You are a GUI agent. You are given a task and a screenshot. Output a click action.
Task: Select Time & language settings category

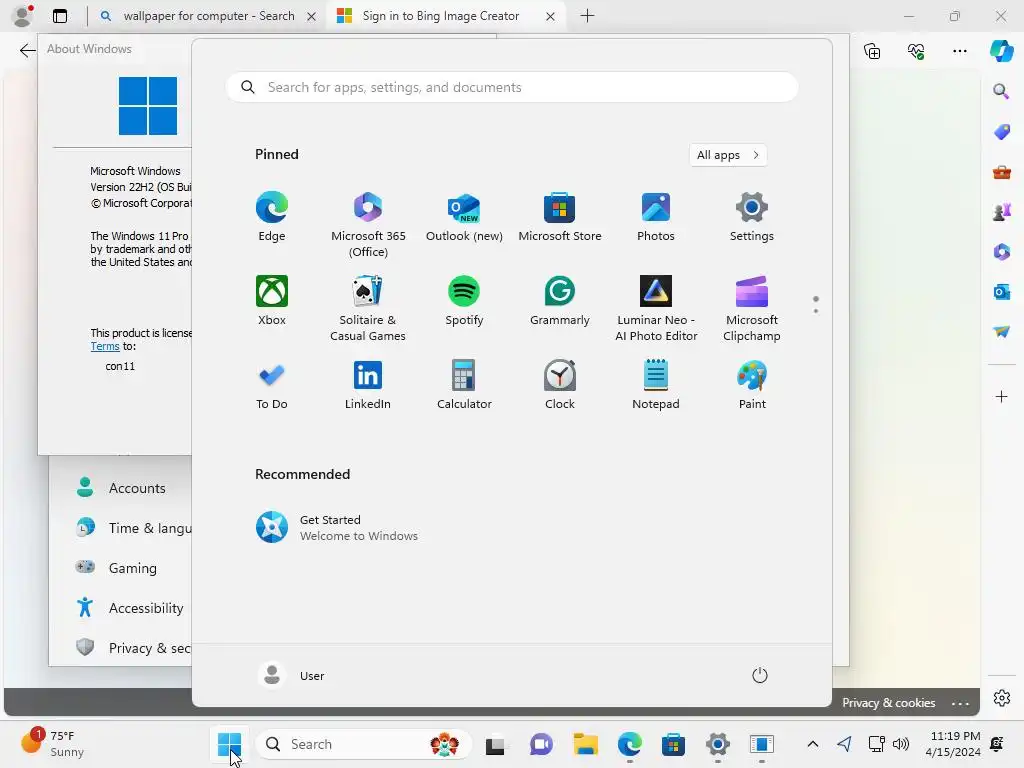pos(133,528)
